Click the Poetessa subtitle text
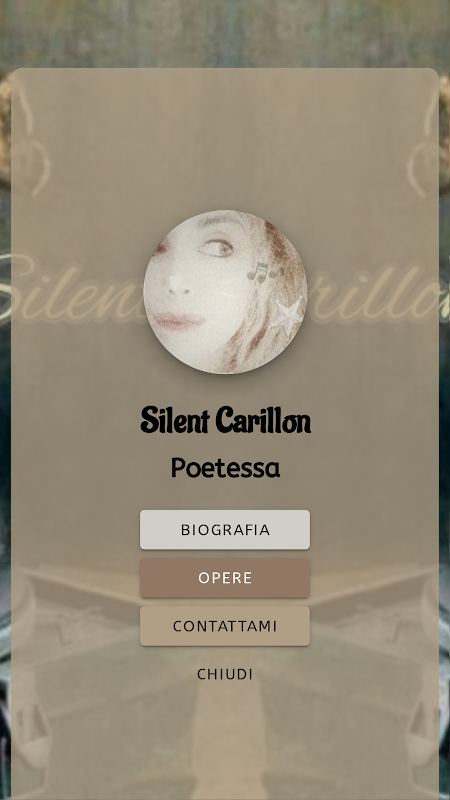Screen dimensions: 450x800 (225, 467)
